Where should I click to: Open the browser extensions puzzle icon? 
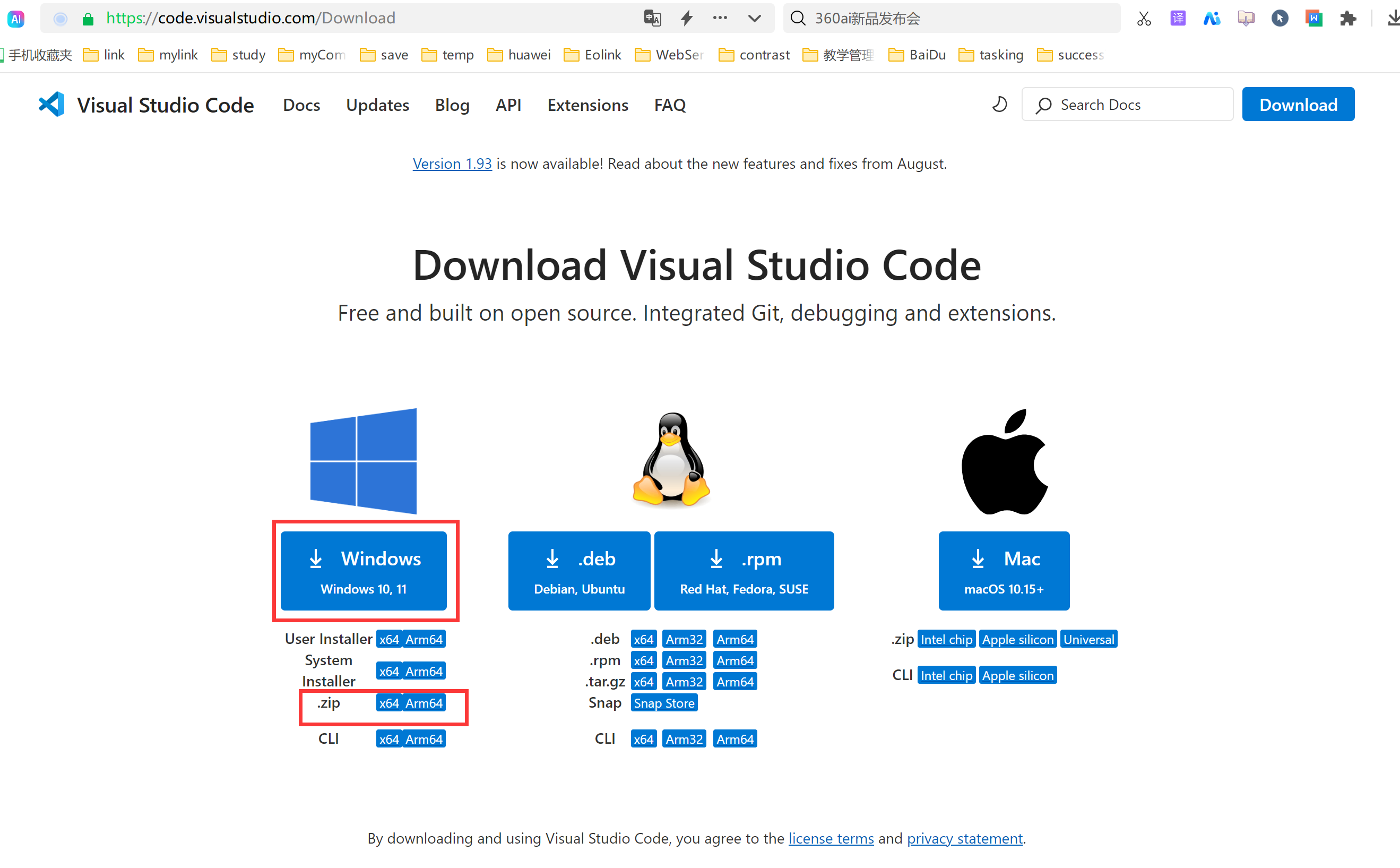(1348, 18)
